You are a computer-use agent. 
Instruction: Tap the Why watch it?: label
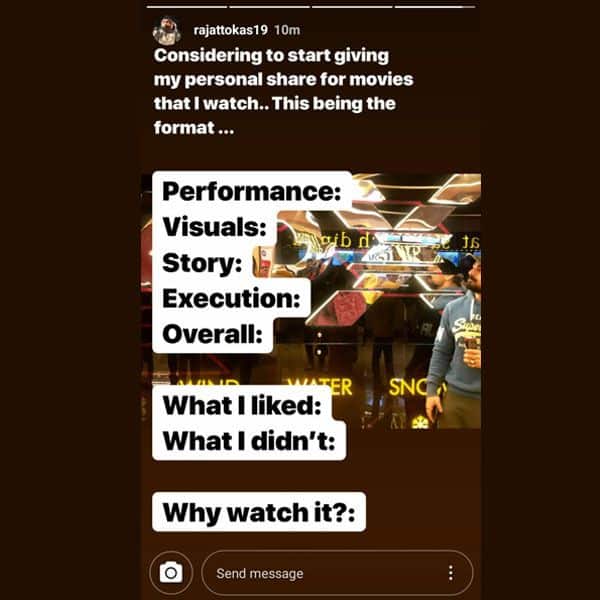[x=259, y=512]
